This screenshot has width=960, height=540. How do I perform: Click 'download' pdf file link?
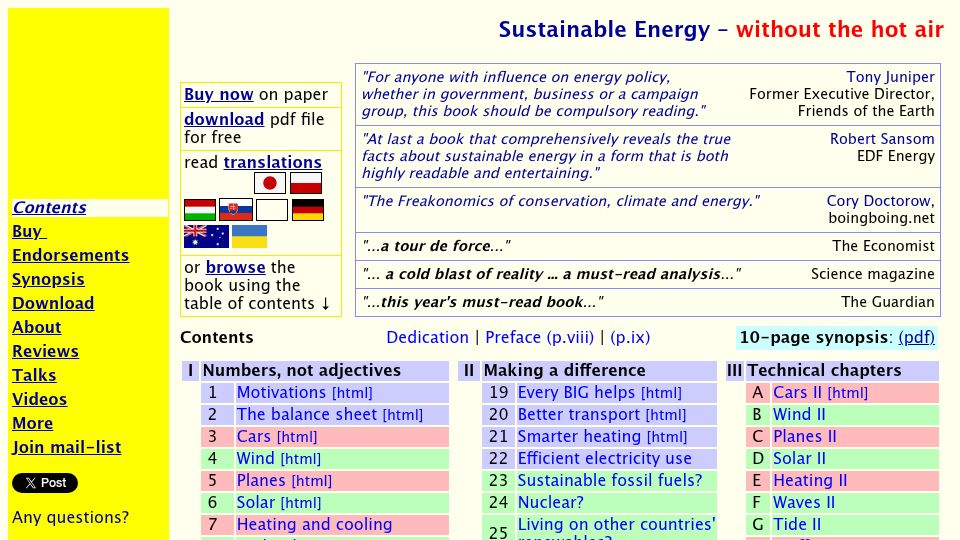(224, 119)
